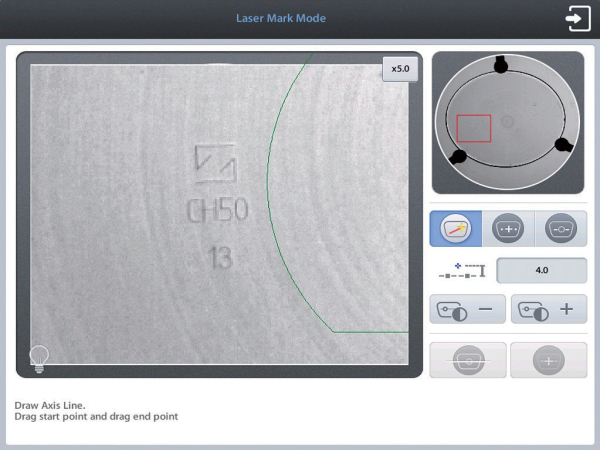Toggle the light bulb illumination icon
Image resolution: width=600 pixels, height=450 pixels.
pos(39,359)
